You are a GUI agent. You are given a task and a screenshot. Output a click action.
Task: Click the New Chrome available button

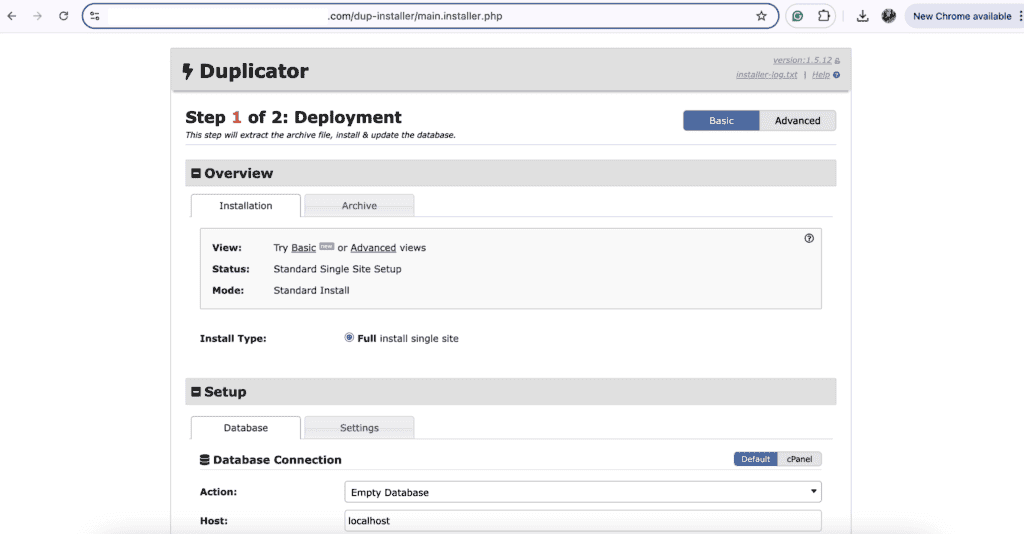pyautogui.click(x=961, y=16)
